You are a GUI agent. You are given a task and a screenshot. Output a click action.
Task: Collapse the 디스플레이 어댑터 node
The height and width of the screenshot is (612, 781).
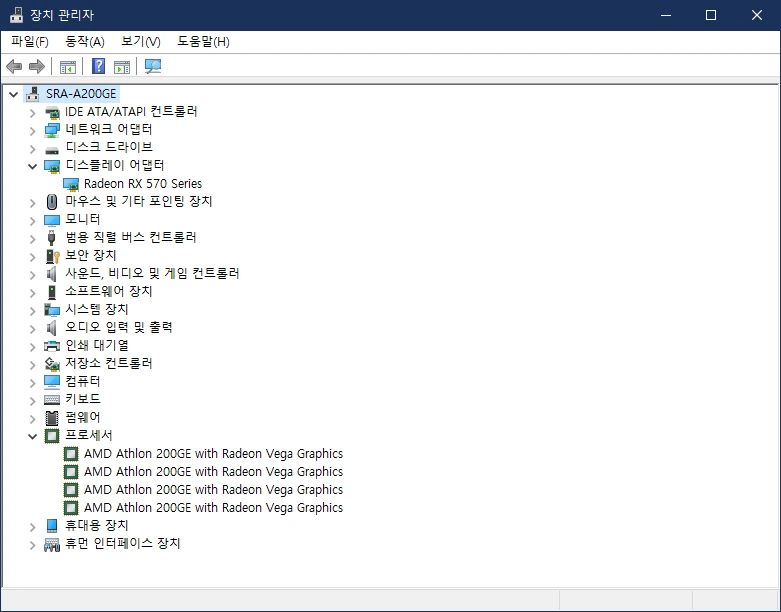pos(32,166)
